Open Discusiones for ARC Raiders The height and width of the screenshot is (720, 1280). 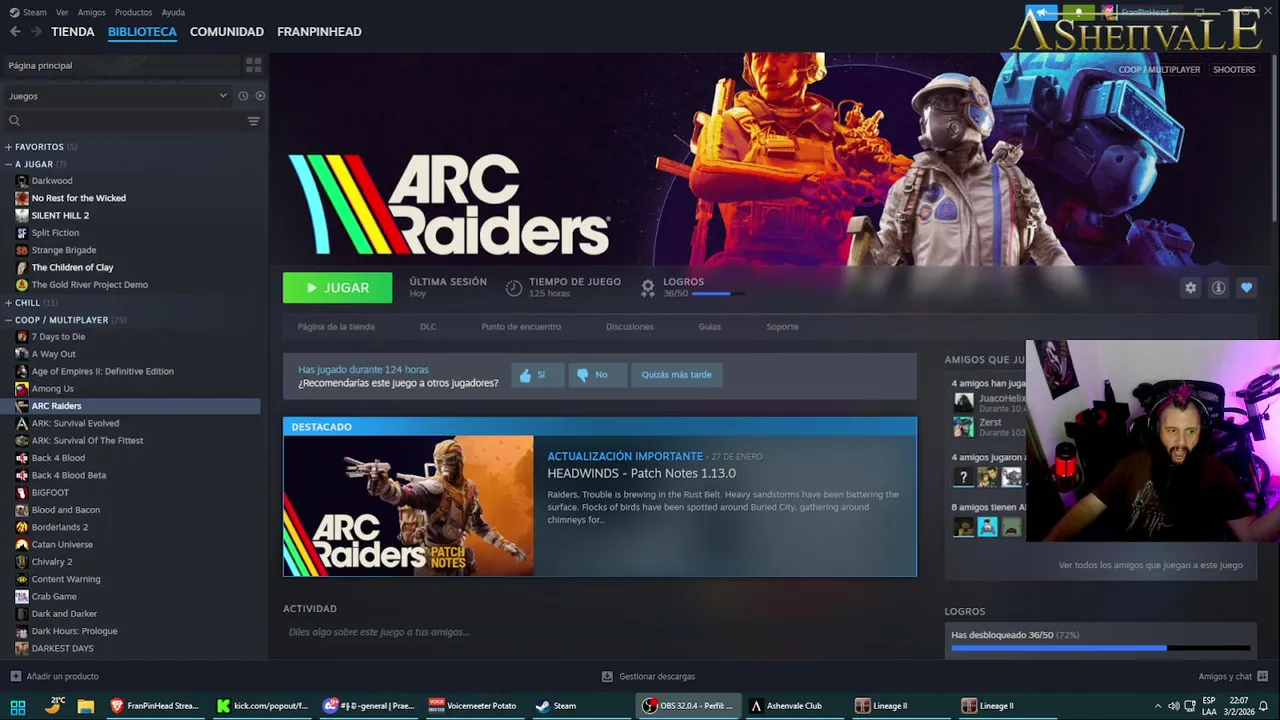[x=630, y=327]
